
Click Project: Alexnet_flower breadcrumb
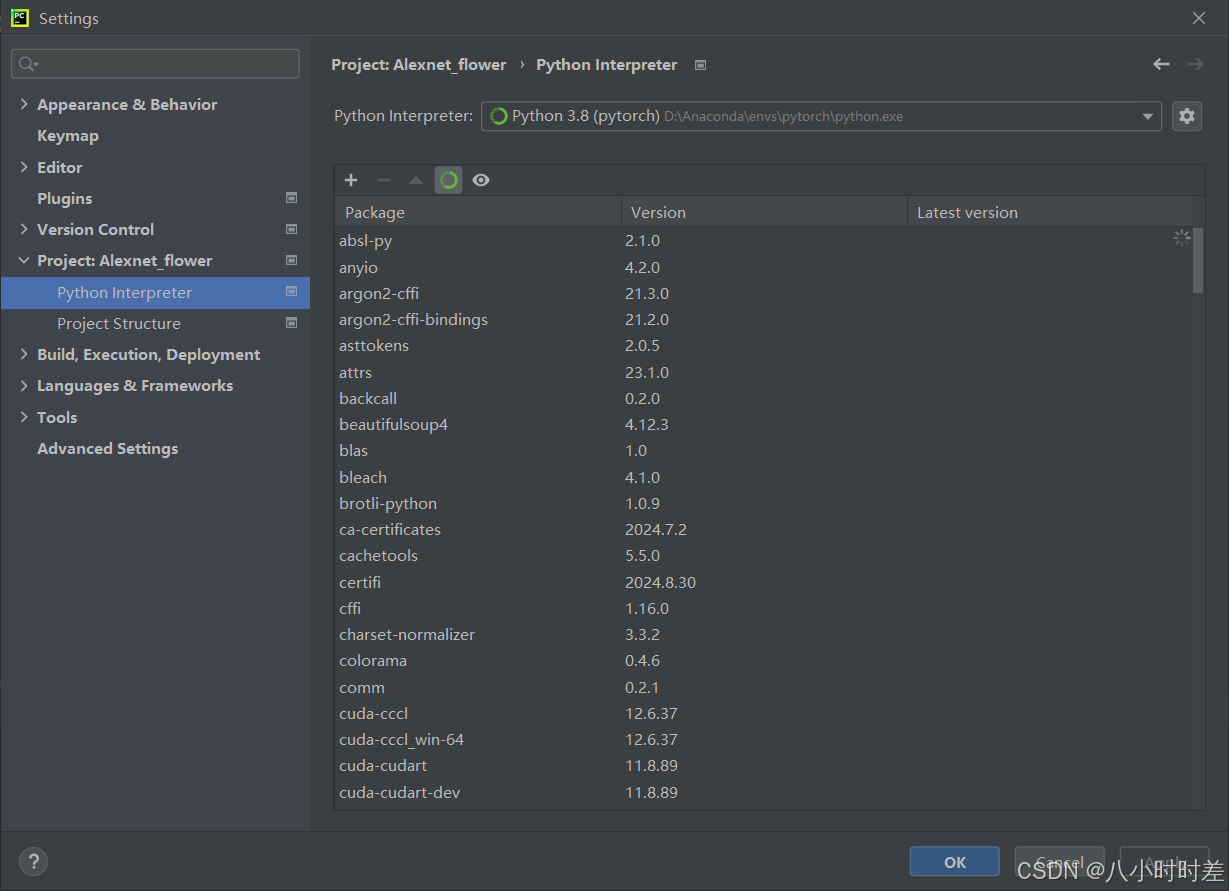click(x=419, y=65)
